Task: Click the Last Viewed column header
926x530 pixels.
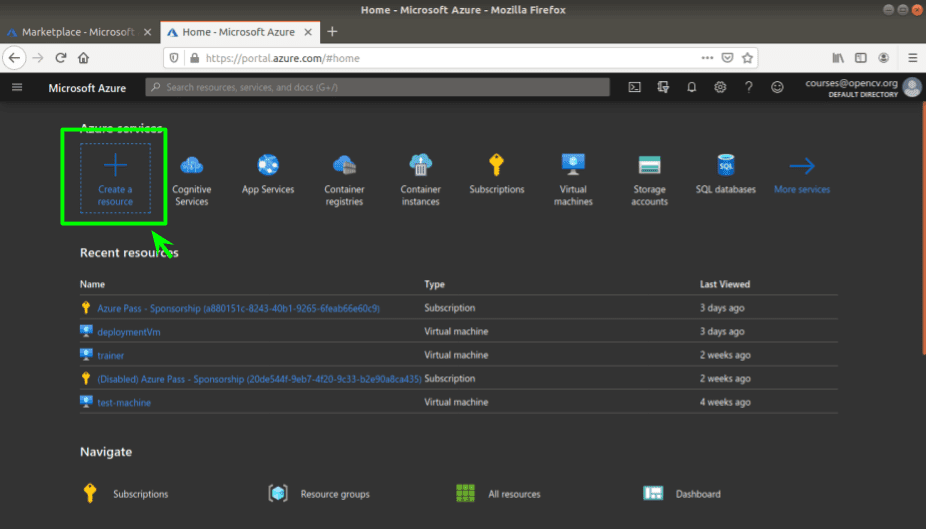Action: click(x=725, y=284)
